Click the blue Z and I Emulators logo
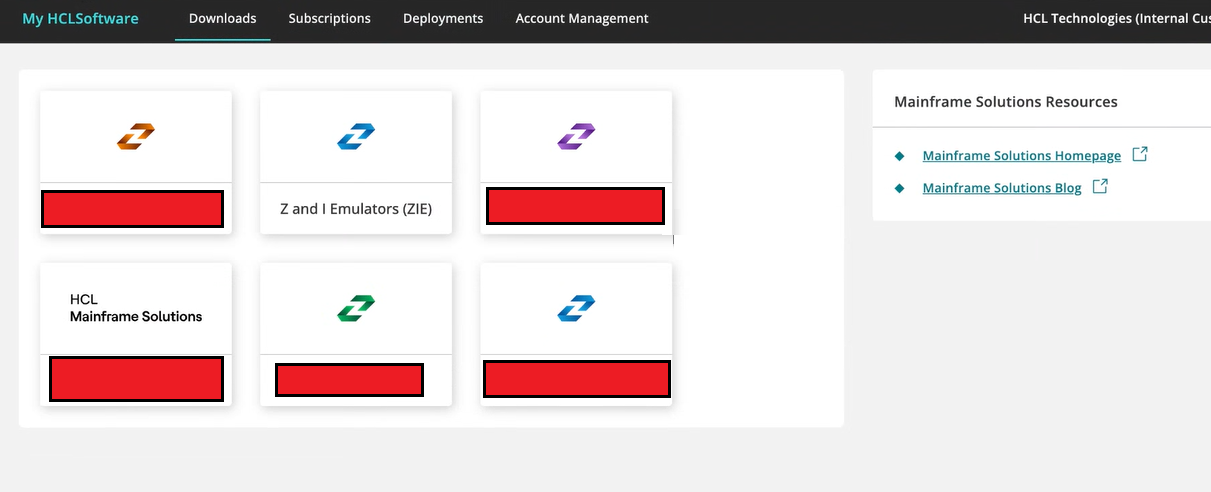Viewport: 1211px width, 492px height. pos(356,136)
